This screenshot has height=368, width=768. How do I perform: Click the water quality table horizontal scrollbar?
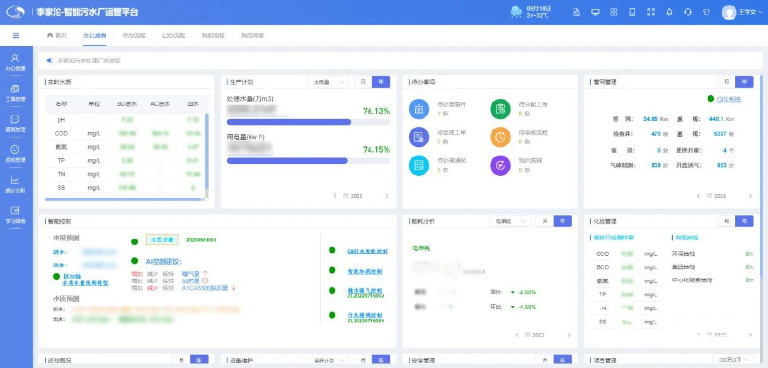point(123,199)
